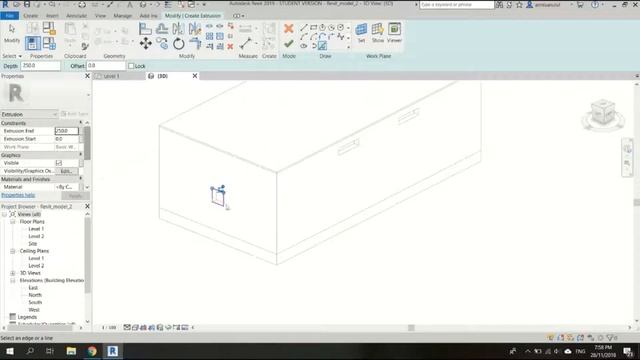Click the ViewCube in the 3D view
The height and width of the screenshot is (360, 640).
[x=603, y=113]
